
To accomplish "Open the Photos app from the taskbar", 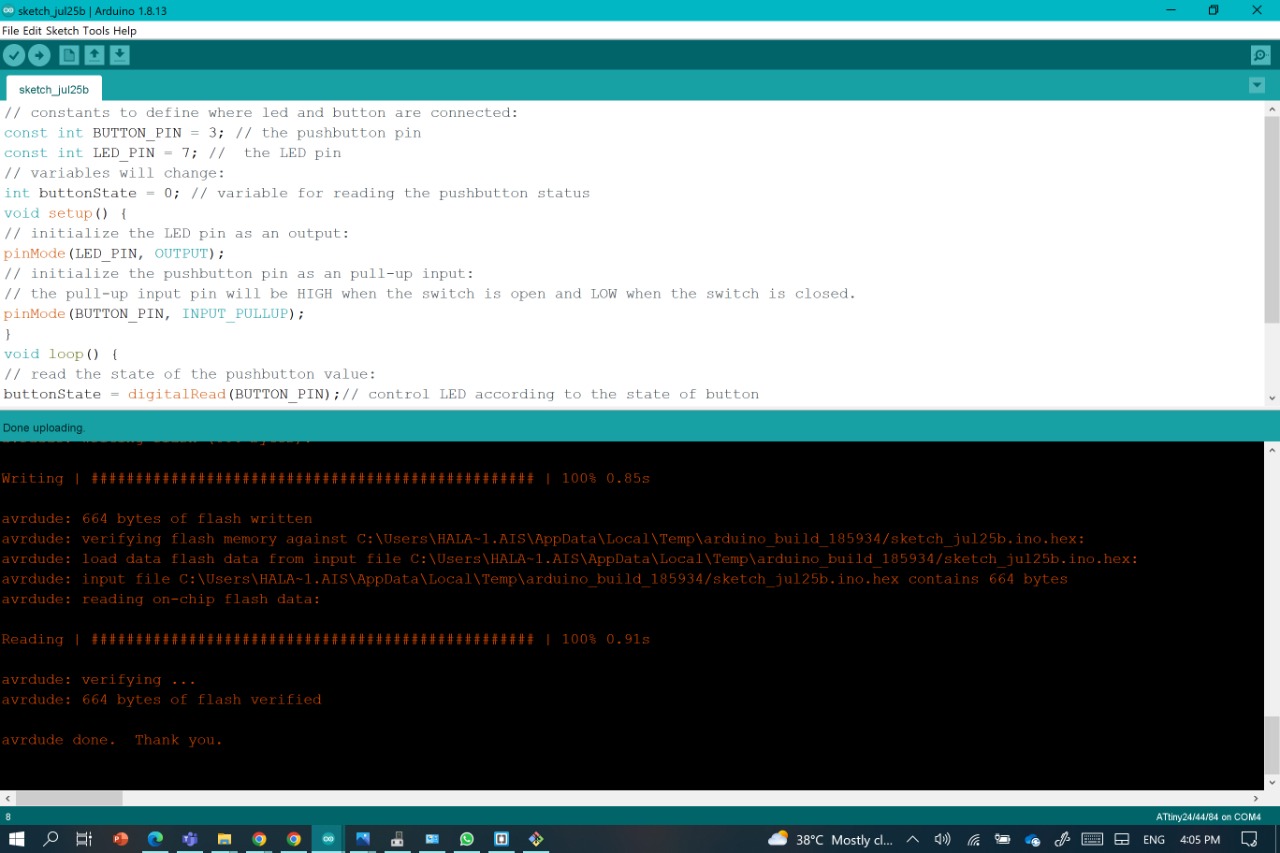I will click(x=363, y=839).
